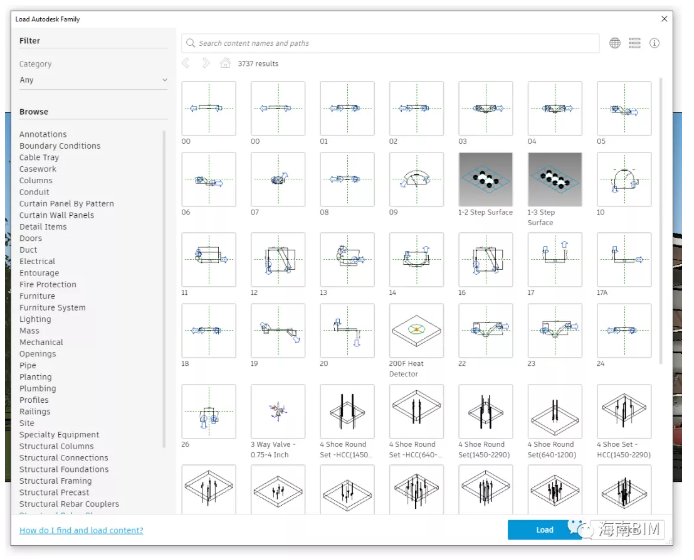The width and height of the screenshot is (694, 560).
Task: Browse Curtain Wall Panels category
Action: click(x=57, y=215)
